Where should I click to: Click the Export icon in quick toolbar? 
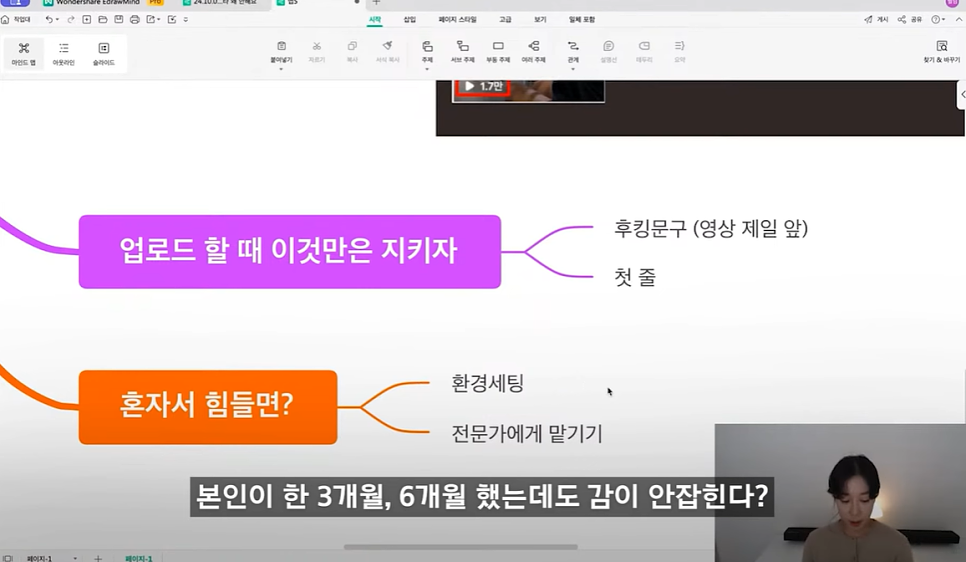(x=150, y=20)
